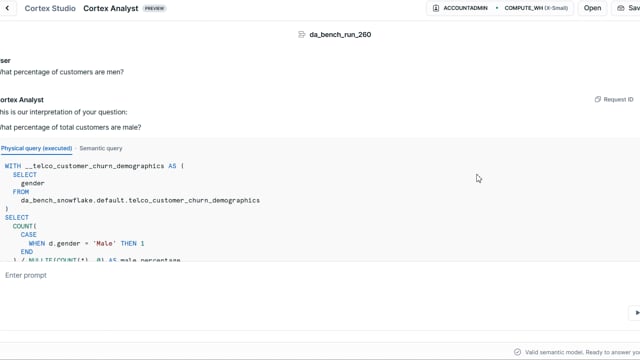The width and height of the screenshot is (640, 360).
Task: Open the Cortex Studio breadcrumb link
Action: tap(50, 8)
